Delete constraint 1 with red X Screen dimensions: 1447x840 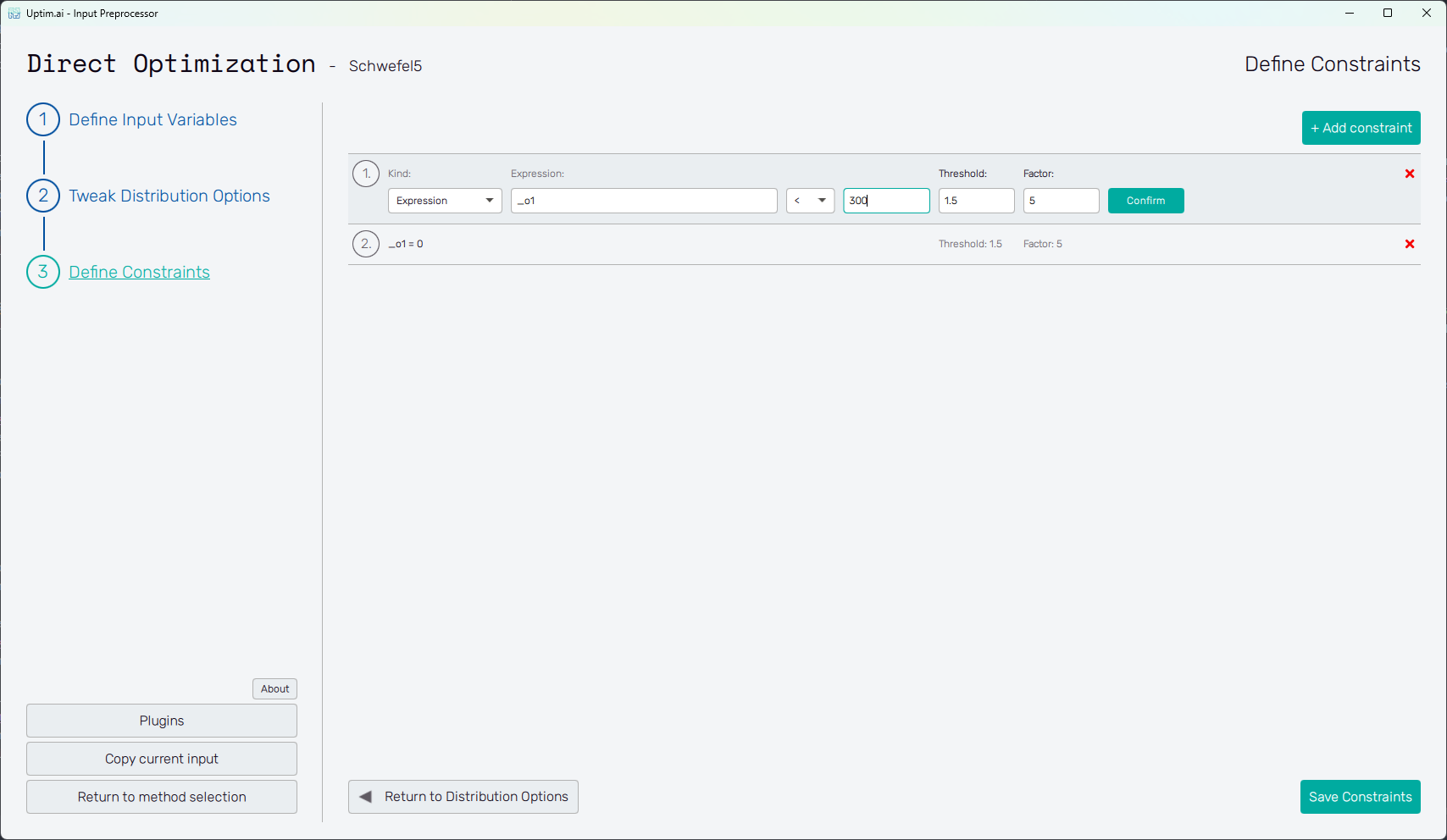[1410, 174]
